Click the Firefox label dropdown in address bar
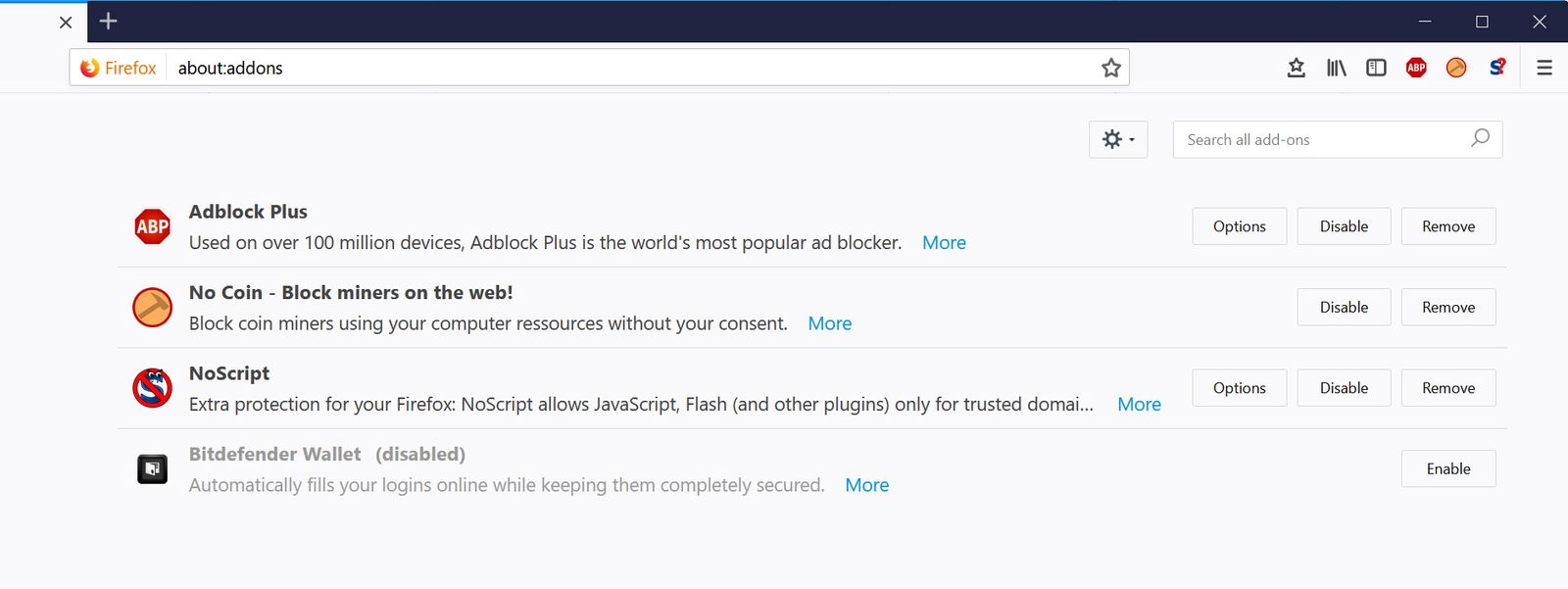Viewport: 1568px width, 589px height. (118, 68)
